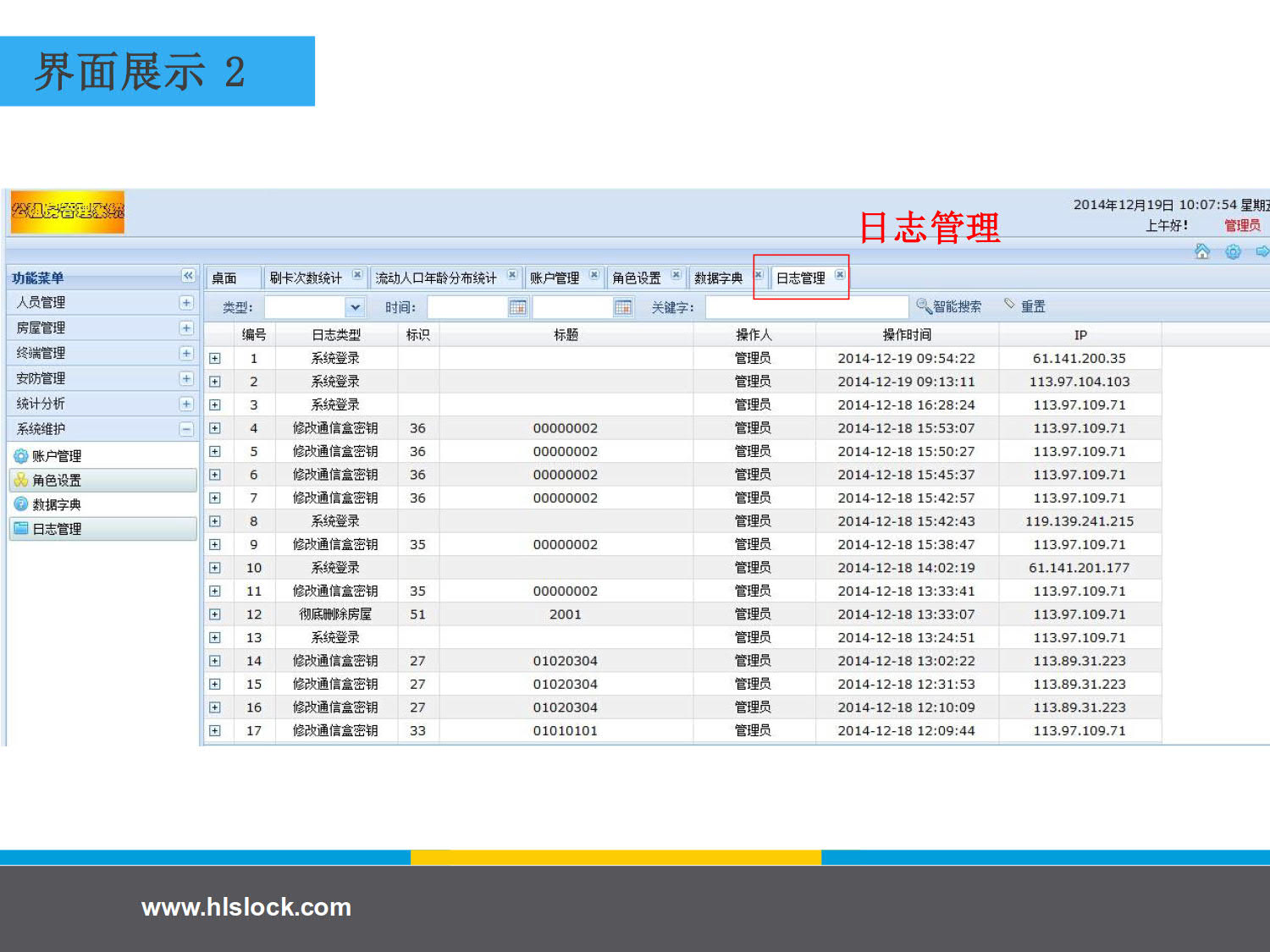Expand the 人员管理 menu section

(186, 303)
